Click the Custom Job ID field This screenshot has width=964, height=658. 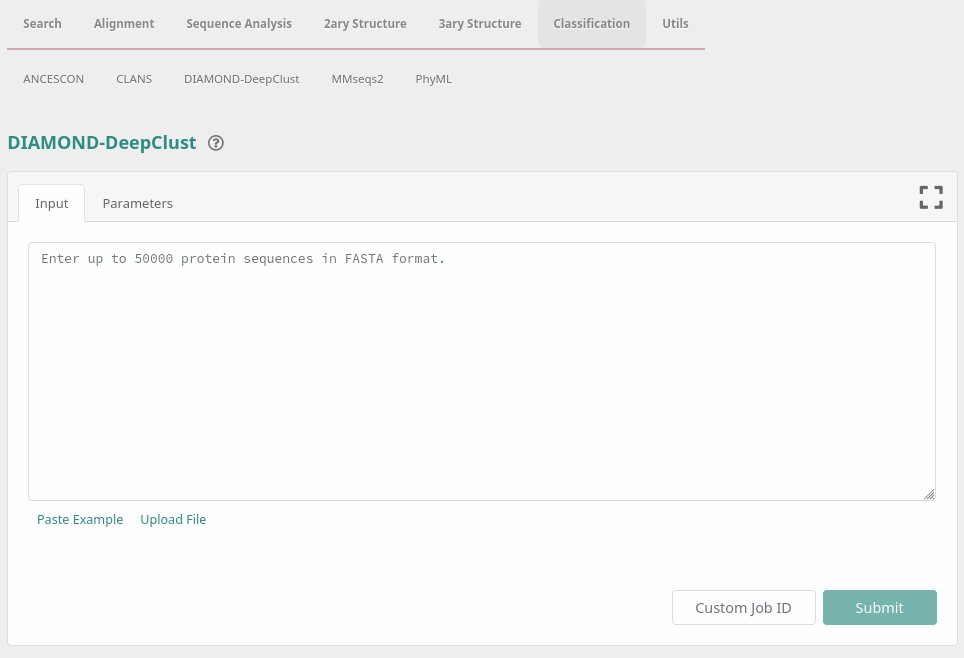pyautogui.click(x=744, y=608)
